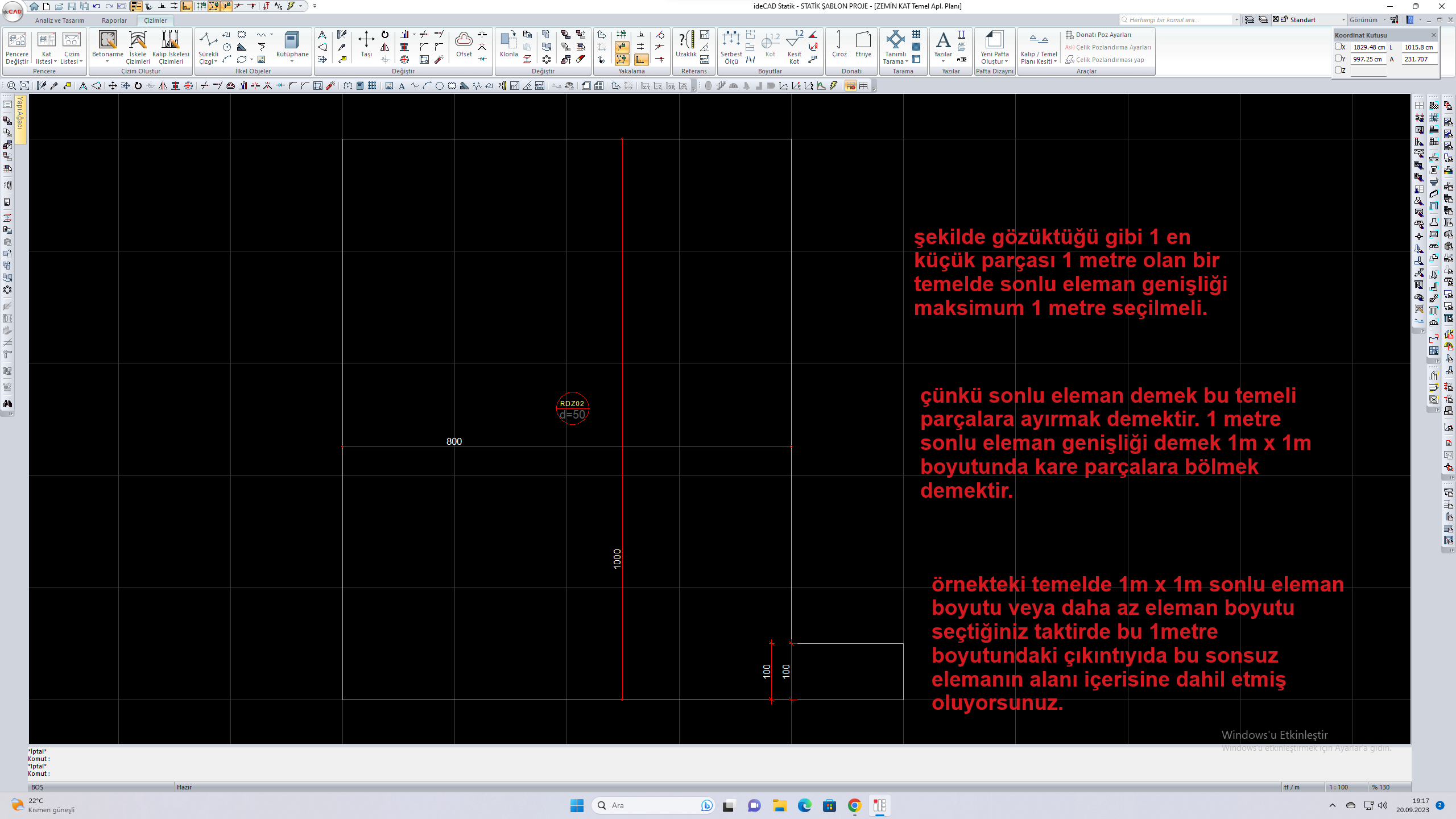1456x819 pixels.
Task: Click Çelik Pozlandırma Ayarları
Action: click(x=1108, y=47)
